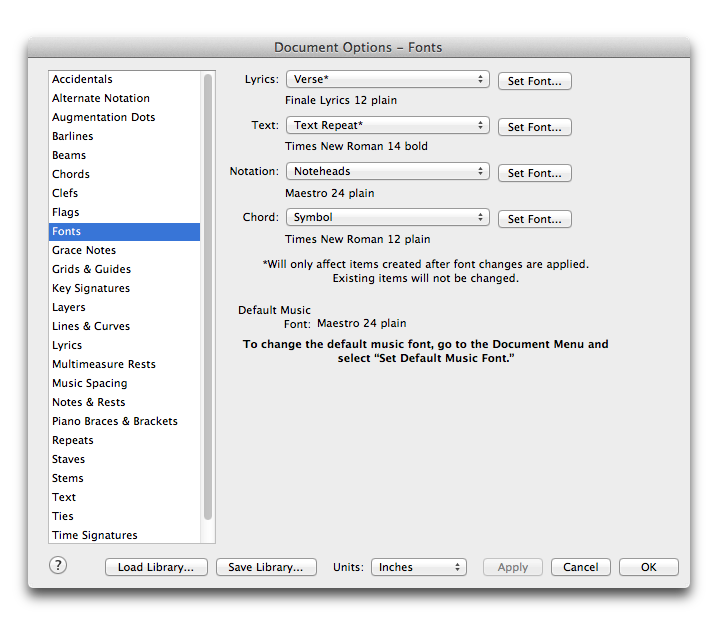Select Notes & Rests category
The height and width of the screenshot is (624, 718).
[x=124, y=402]
